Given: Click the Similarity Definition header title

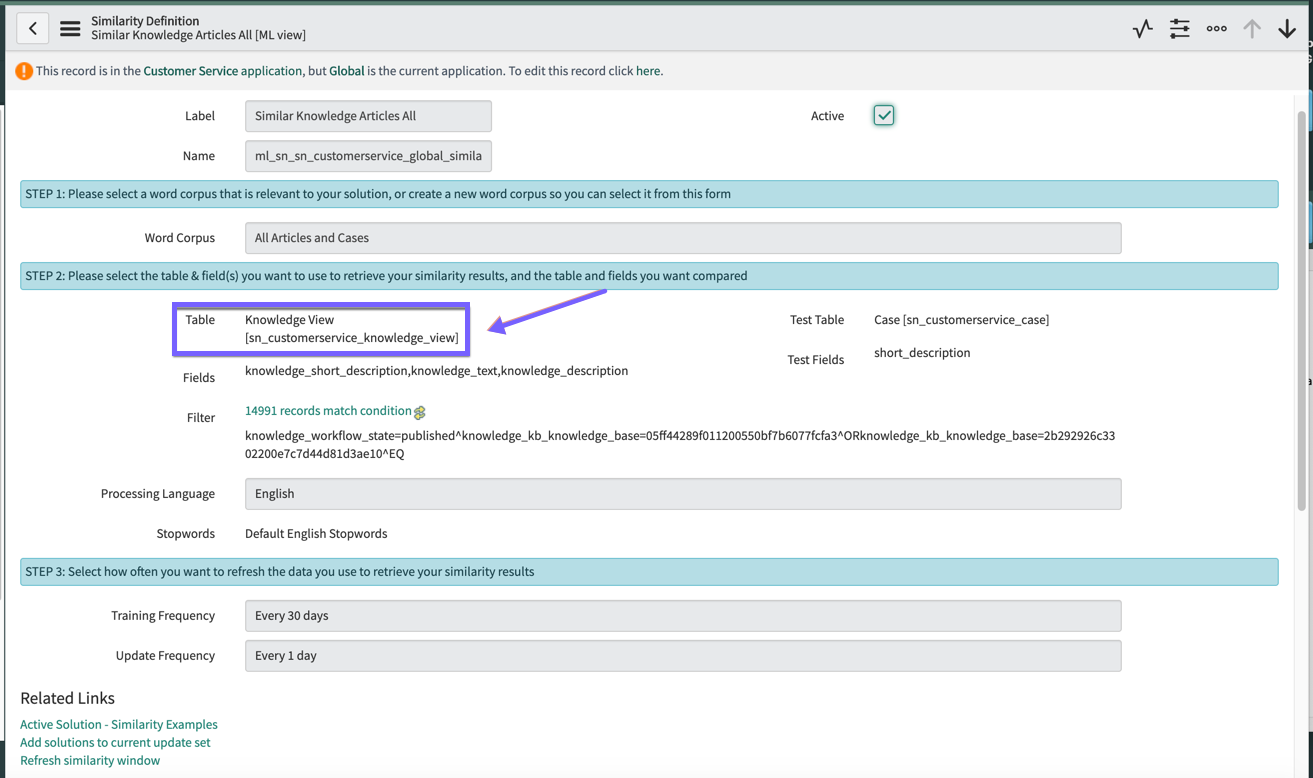Looking at the screenshot, I should coord(145,21).
